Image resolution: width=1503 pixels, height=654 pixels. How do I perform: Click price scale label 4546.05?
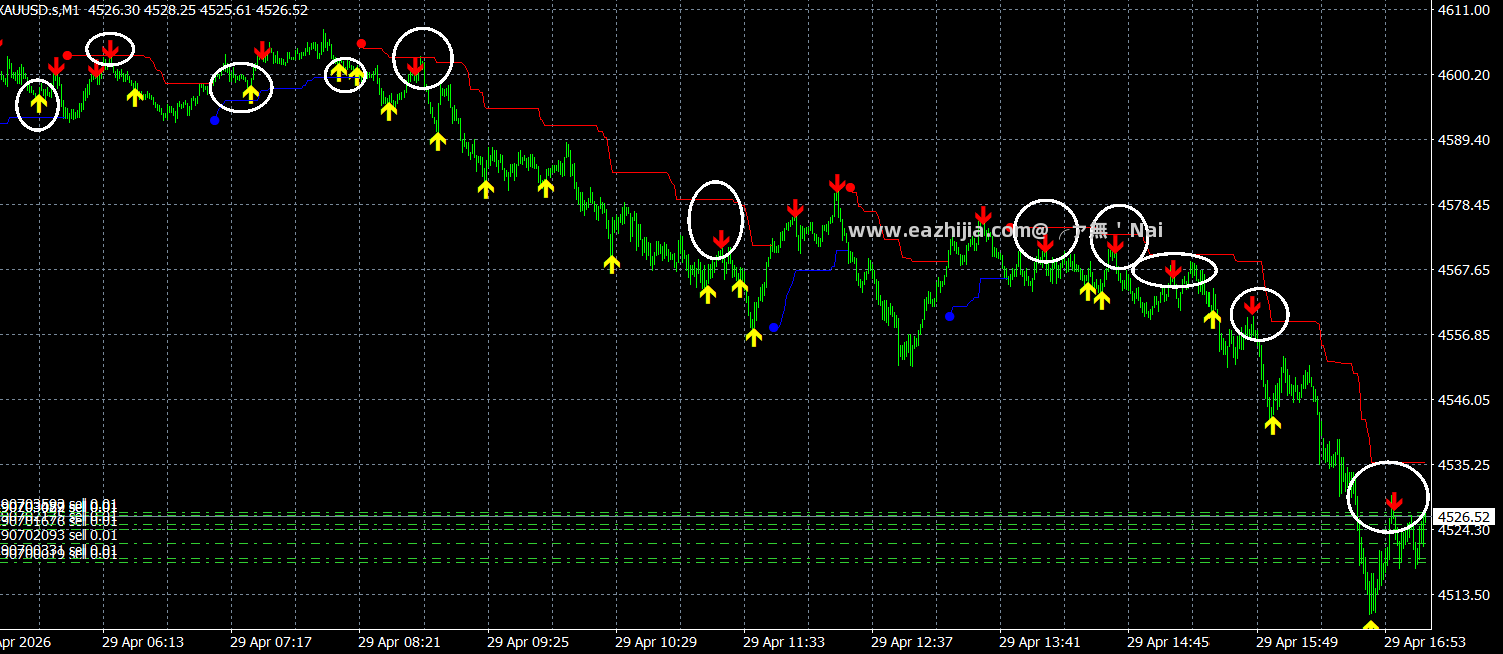tap(1463, 400)
